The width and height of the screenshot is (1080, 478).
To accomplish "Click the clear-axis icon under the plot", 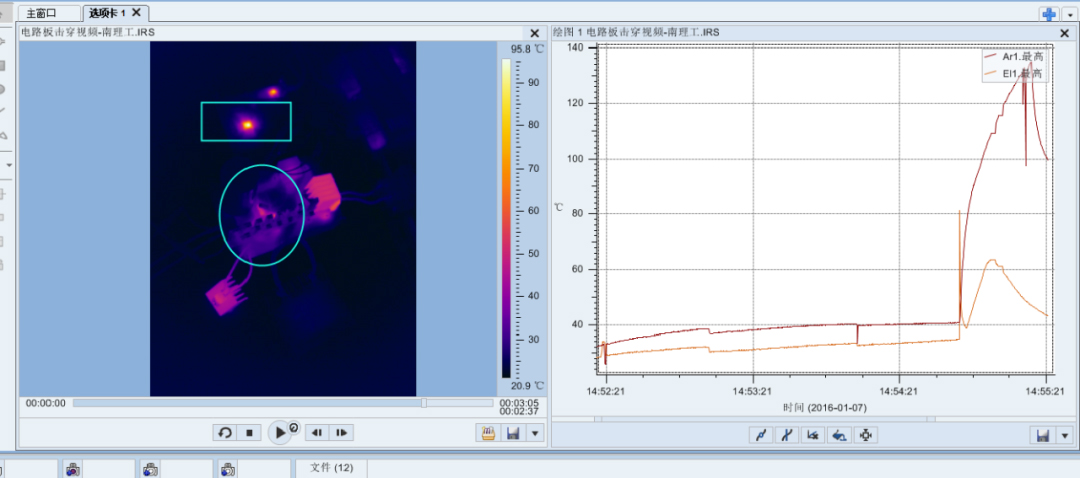I will [x=813, y=435].
